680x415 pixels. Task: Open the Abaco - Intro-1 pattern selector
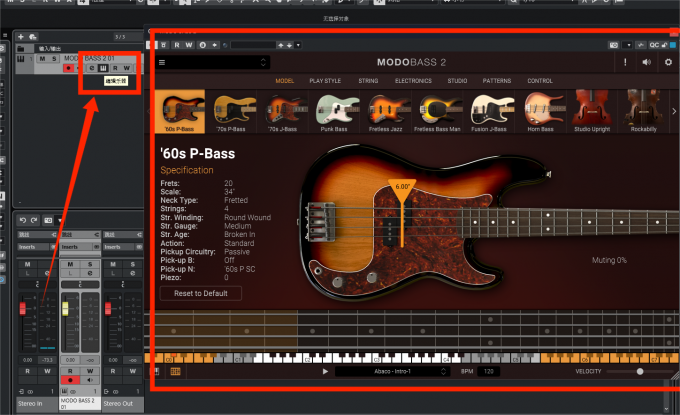pyautogui.click(x=392, y=371)
